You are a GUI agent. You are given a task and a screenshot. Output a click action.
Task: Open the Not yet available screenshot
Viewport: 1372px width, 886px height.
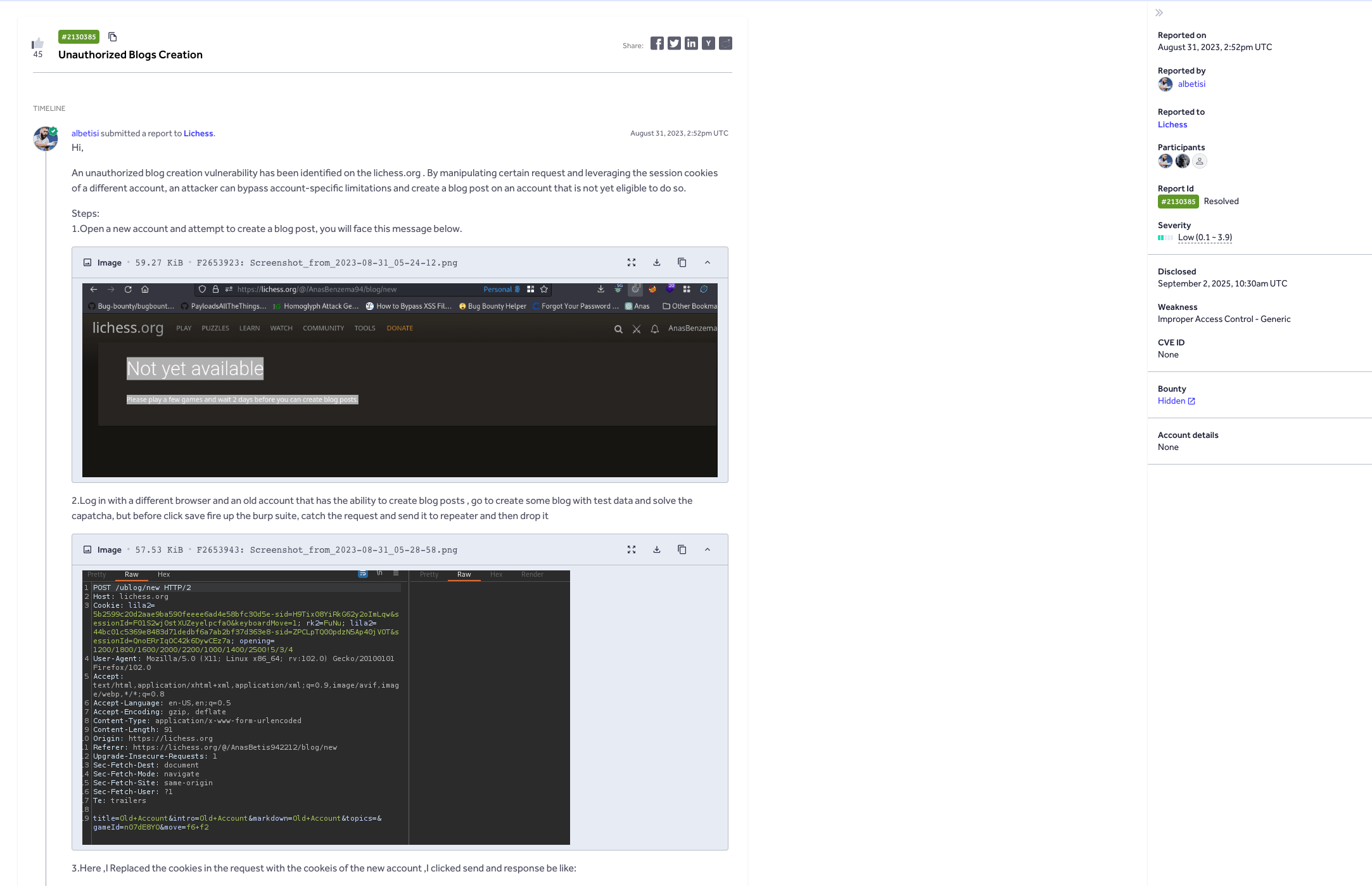click(x=400, y=380)
